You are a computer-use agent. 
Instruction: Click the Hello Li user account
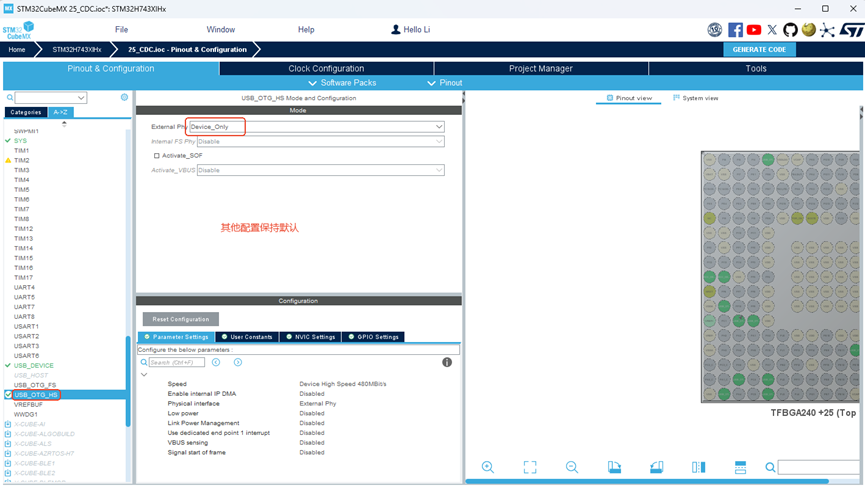(x=410, y=30)
